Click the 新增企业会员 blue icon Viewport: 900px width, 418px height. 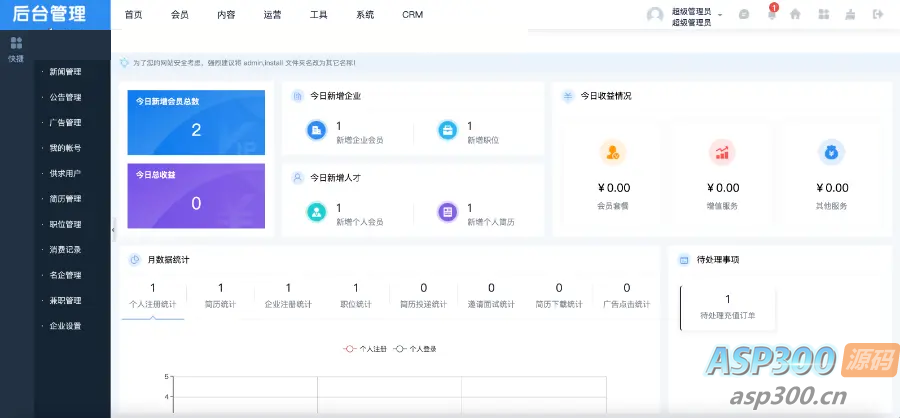316,130
